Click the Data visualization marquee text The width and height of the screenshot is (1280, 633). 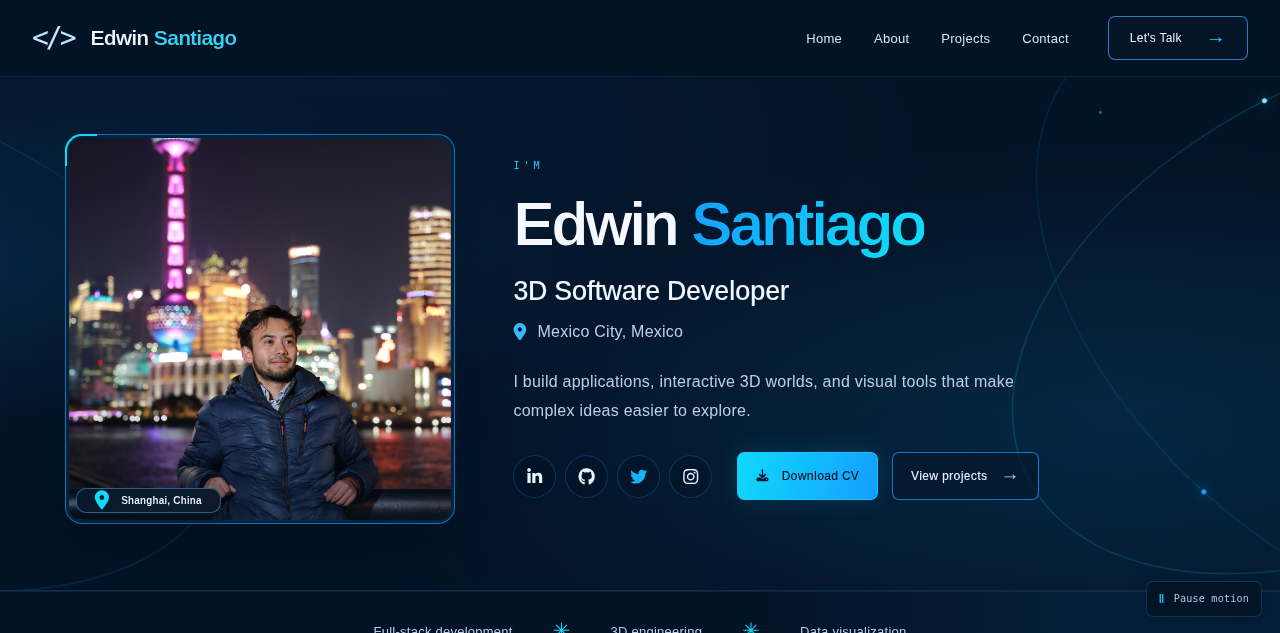tap(853, 630)
